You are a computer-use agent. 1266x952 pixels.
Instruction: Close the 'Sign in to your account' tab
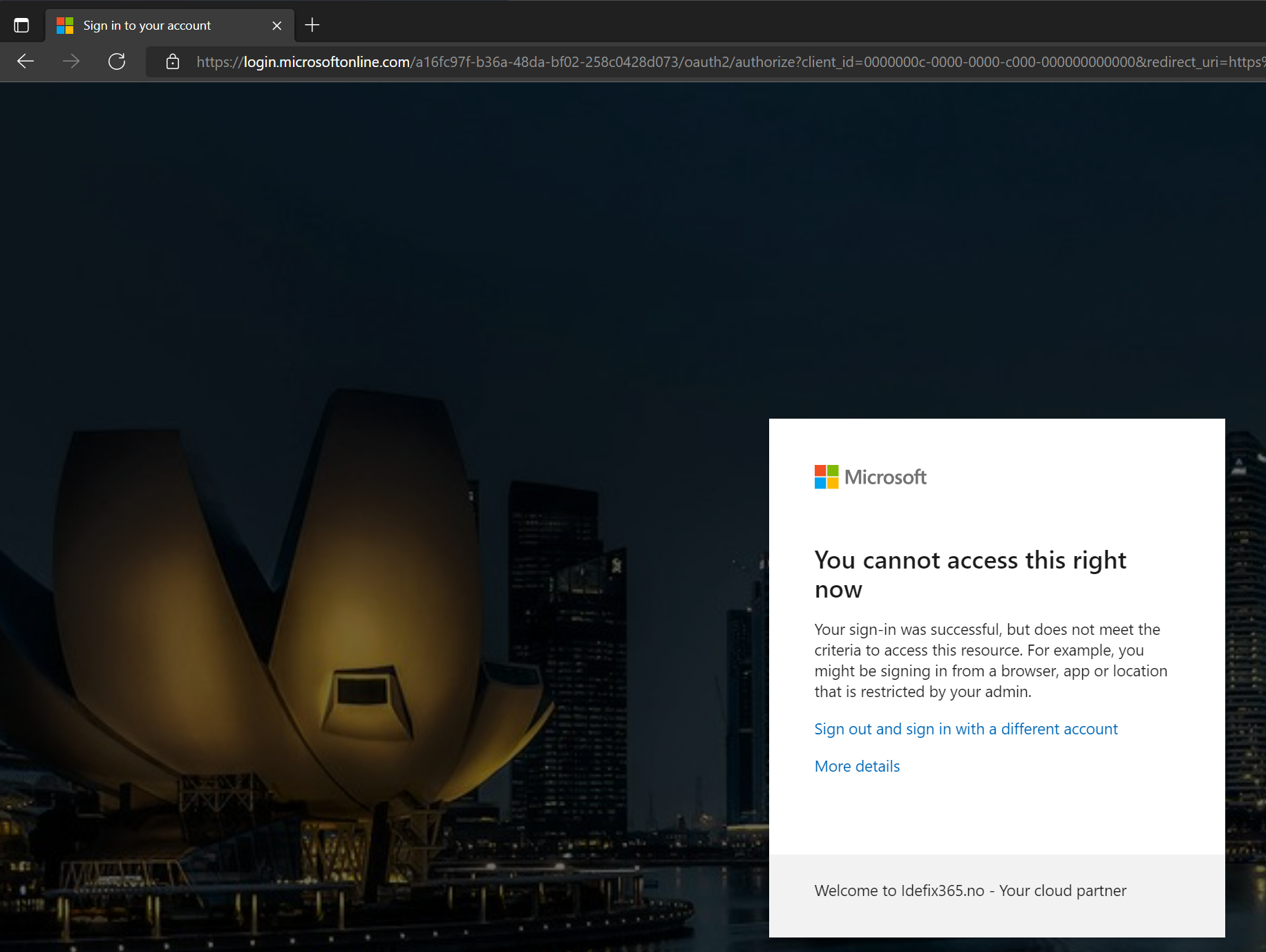(277, 26)
